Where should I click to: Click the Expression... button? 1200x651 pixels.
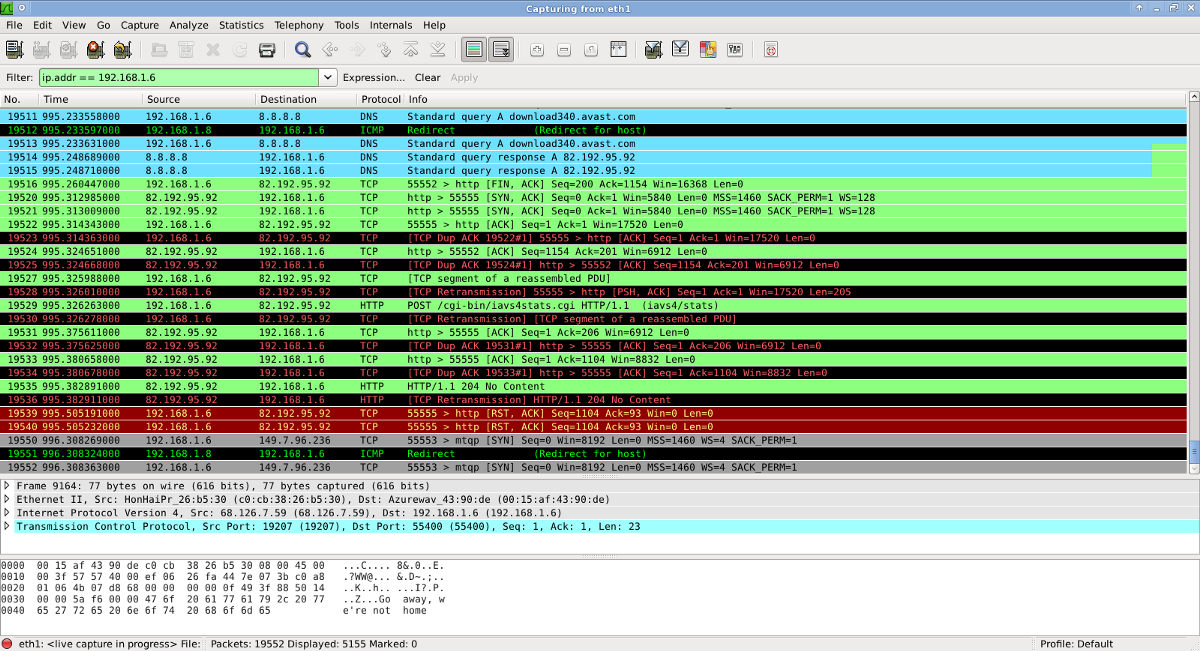[374, 77]
